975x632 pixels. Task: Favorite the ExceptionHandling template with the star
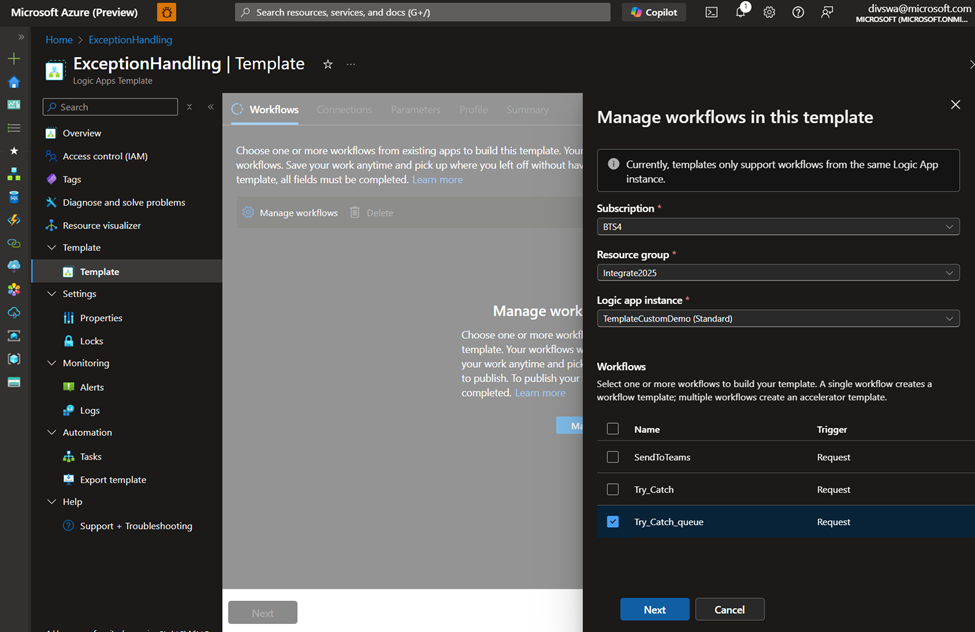[328, 64]
